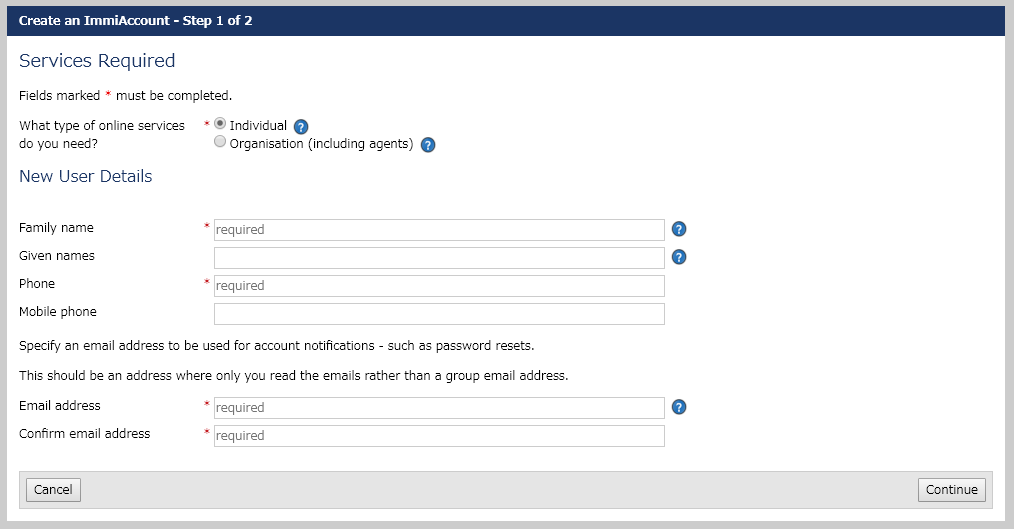Click the Continue button

(x=951, y=490)
